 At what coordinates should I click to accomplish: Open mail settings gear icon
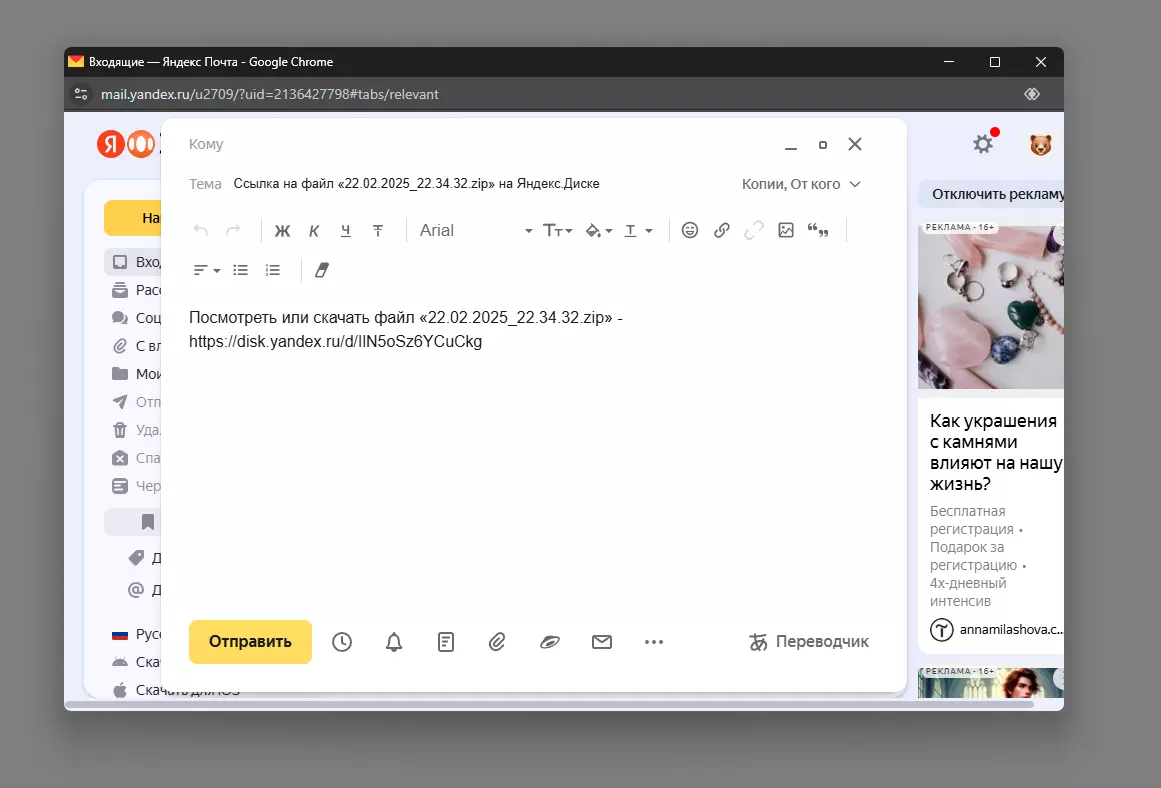coord(983,144)
